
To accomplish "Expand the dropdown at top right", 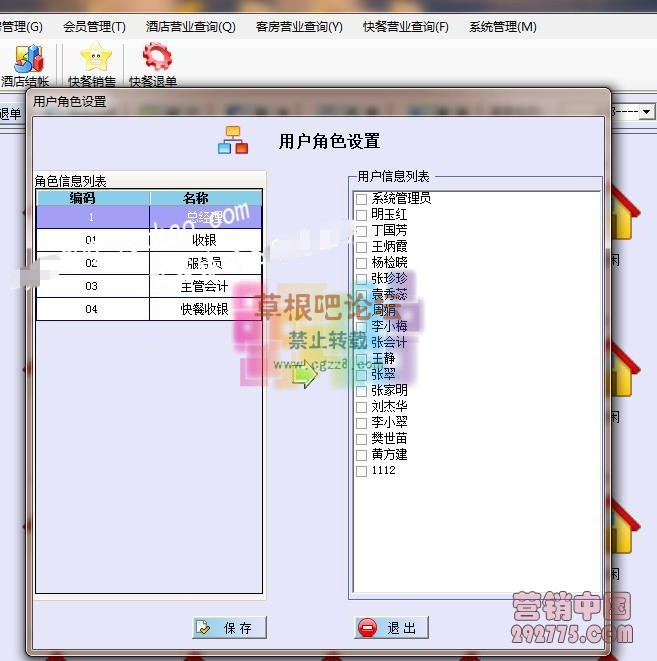I will [647, 113].
